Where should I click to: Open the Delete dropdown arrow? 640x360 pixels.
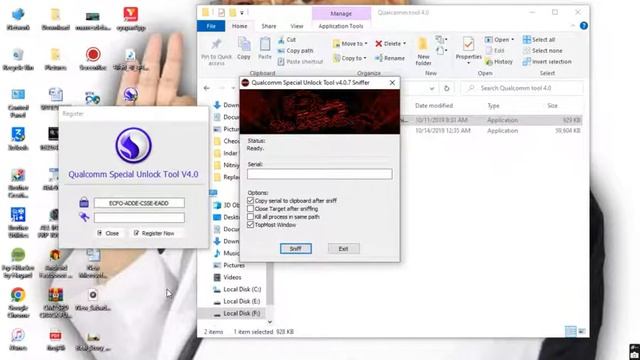coord(404,44)
